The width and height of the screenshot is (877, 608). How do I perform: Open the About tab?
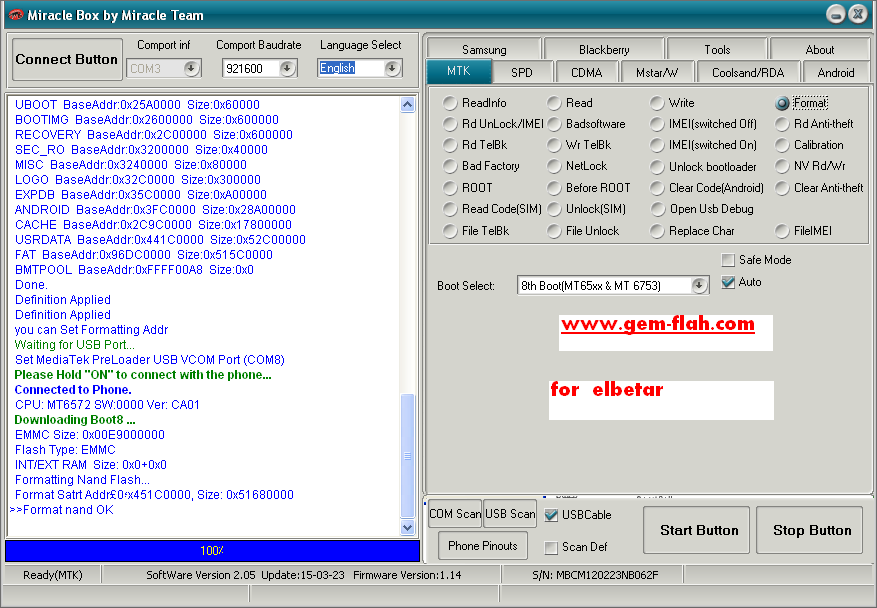click(820, 49)
